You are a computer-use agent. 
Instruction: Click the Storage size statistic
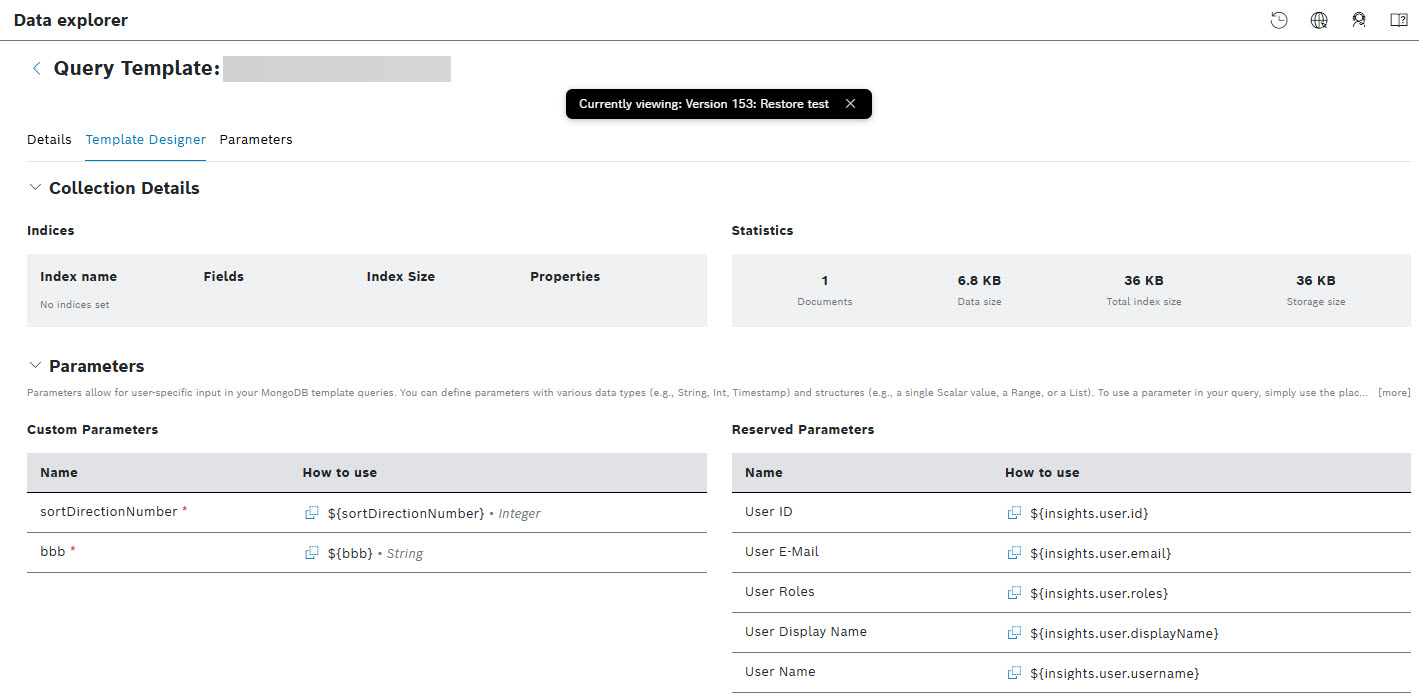coord(1316,290)
